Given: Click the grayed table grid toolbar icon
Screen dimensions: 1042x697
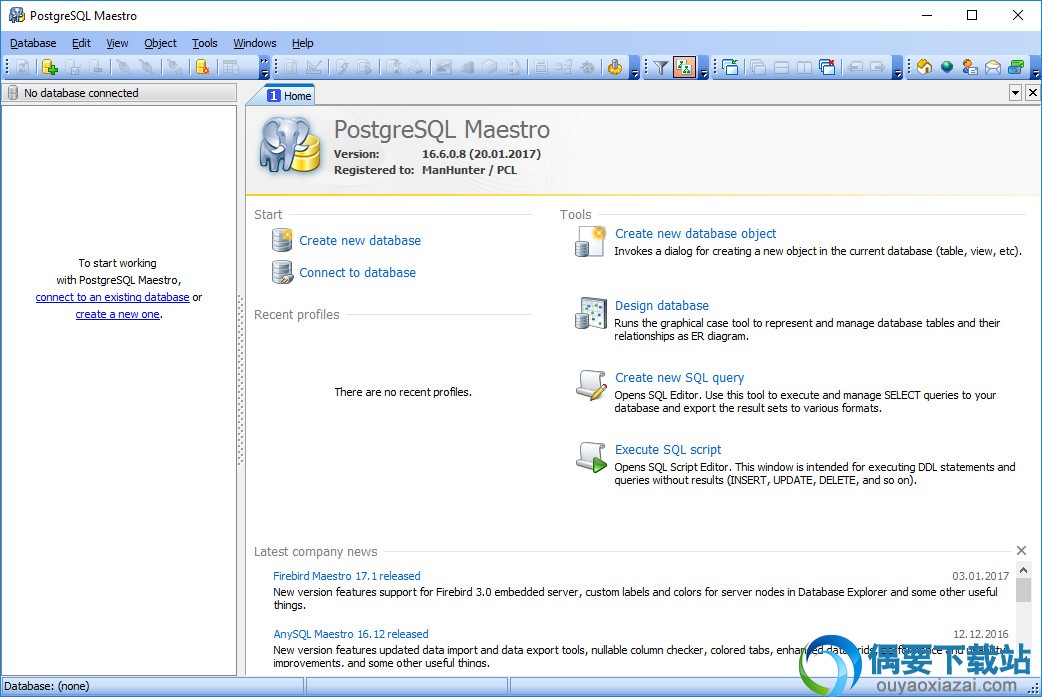Looking at the screenshot, I should pyautogui.click(x=231, y=67).
